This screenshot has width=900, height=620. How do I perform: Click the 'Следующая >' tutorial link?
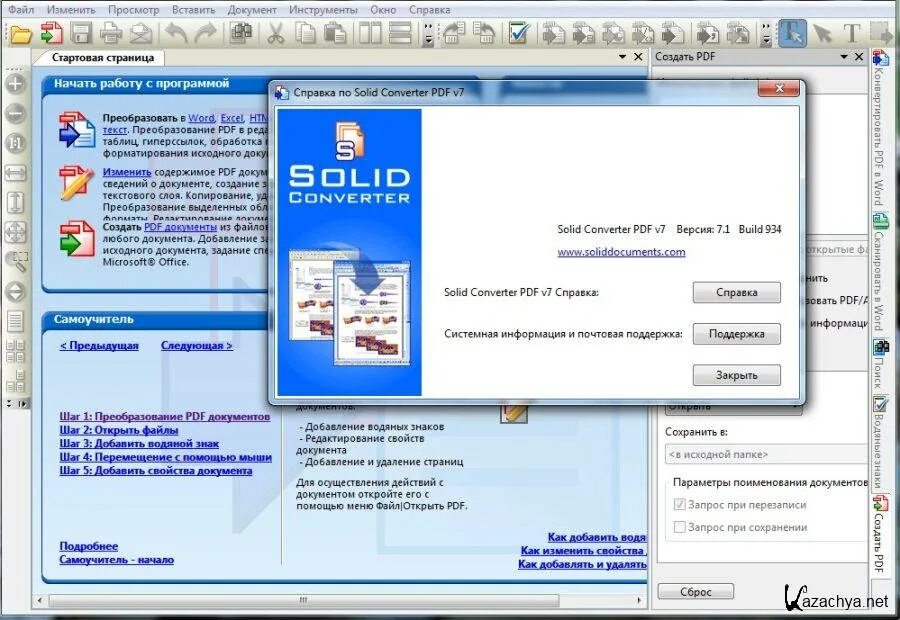click(x=197, y=346)
